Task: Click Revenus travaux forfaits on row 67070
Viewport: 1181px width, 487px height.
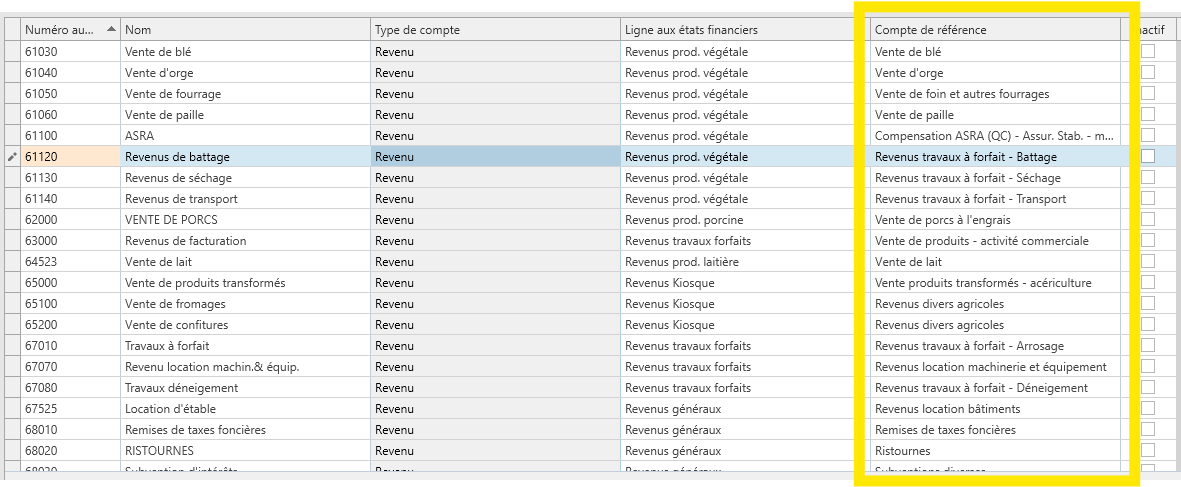Action: 745,367
